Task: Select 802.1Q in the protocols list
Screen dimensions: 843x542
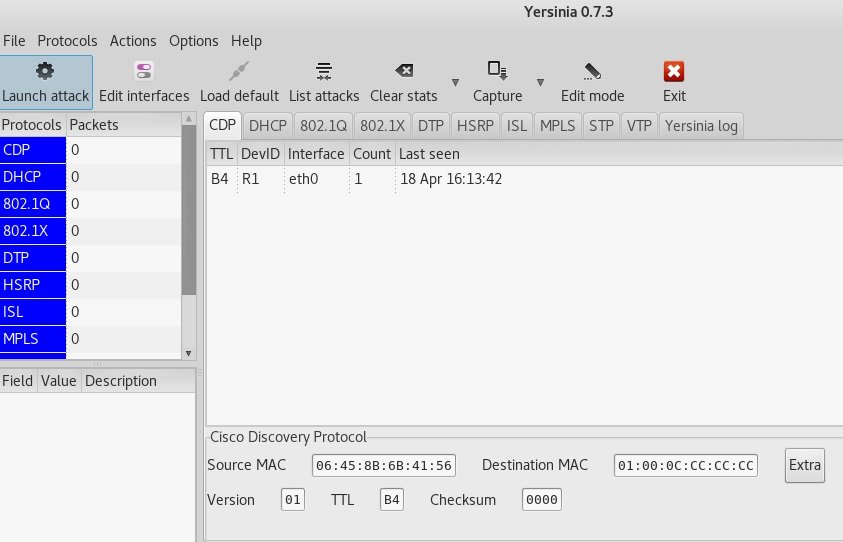Action: point(33,204)
